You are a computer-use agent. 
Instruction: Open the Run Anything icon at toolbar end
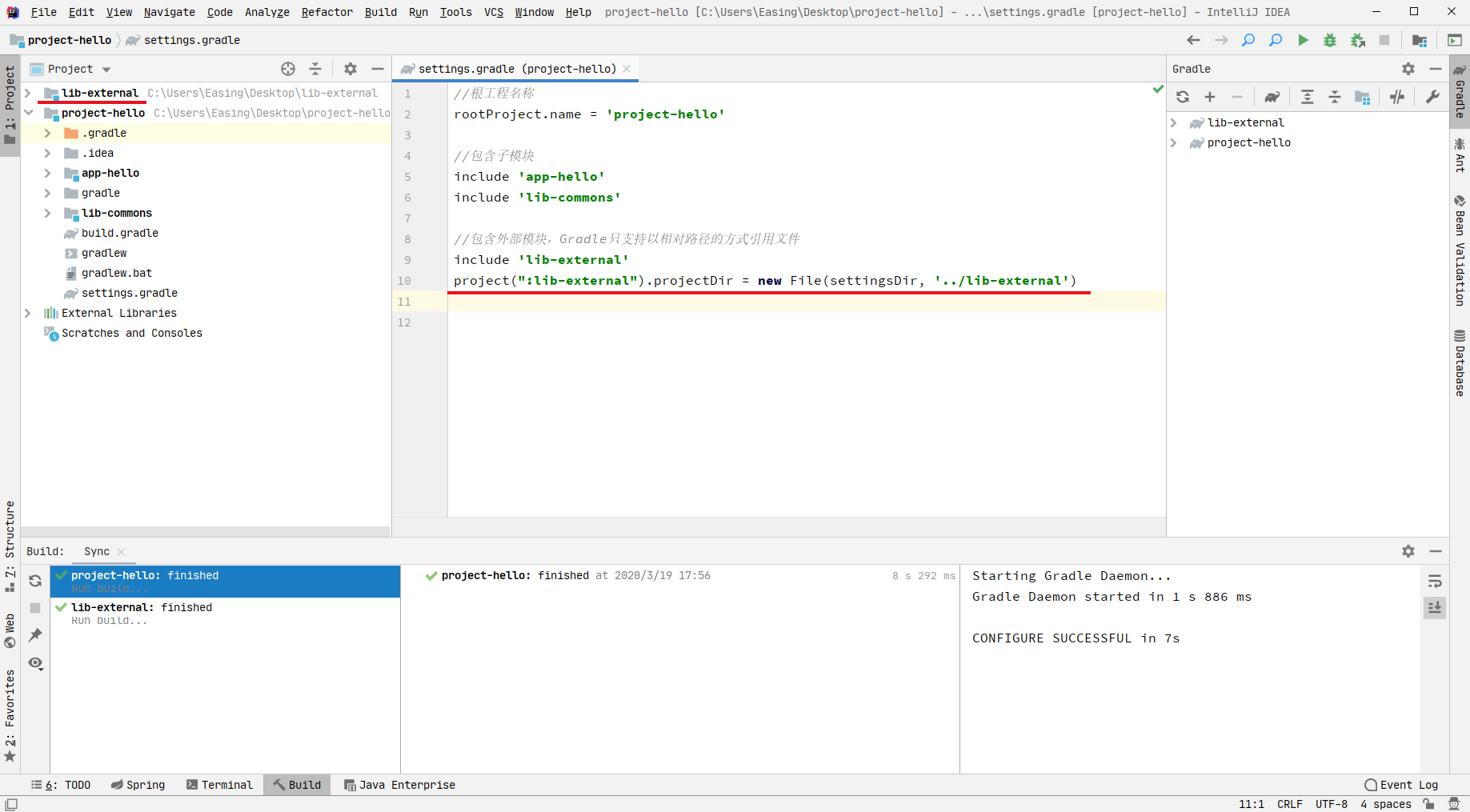point(1455,40)
